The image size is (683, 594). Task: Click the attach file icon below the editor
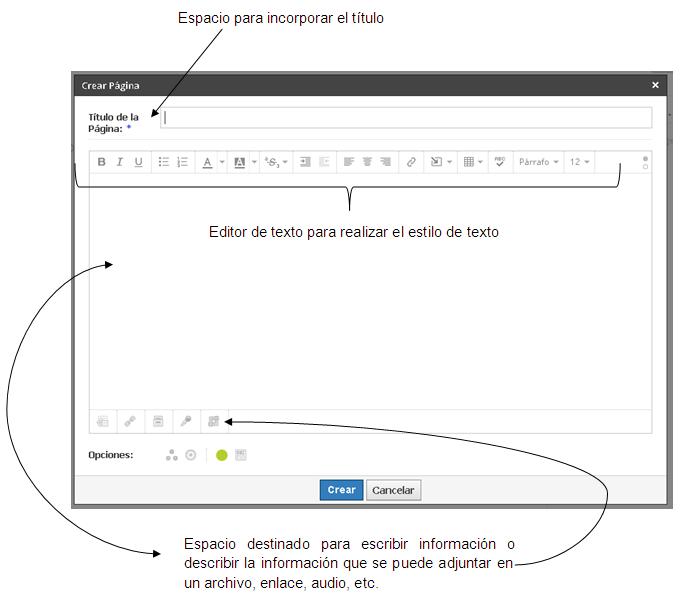pyautogui.click(x=103, y=421)
